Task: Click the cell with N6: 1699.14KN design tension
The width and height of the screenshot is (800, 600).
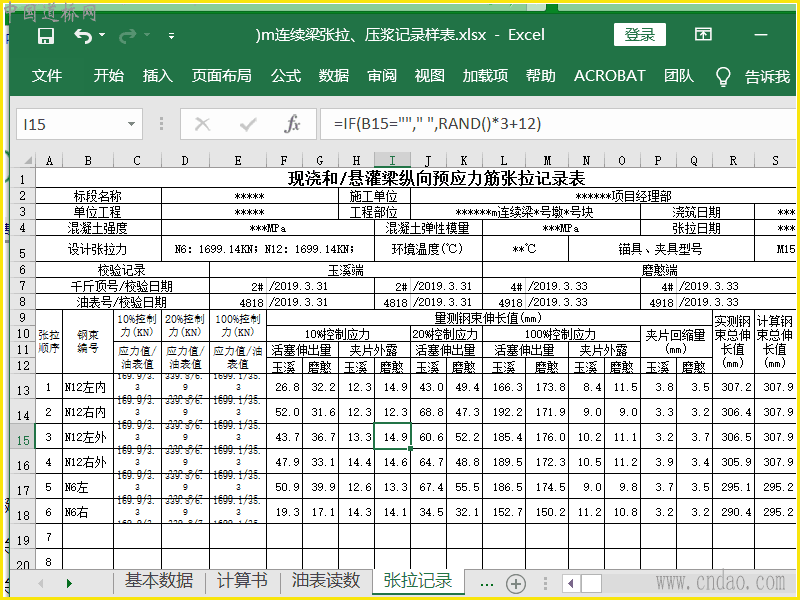Action: coord(267,249)
